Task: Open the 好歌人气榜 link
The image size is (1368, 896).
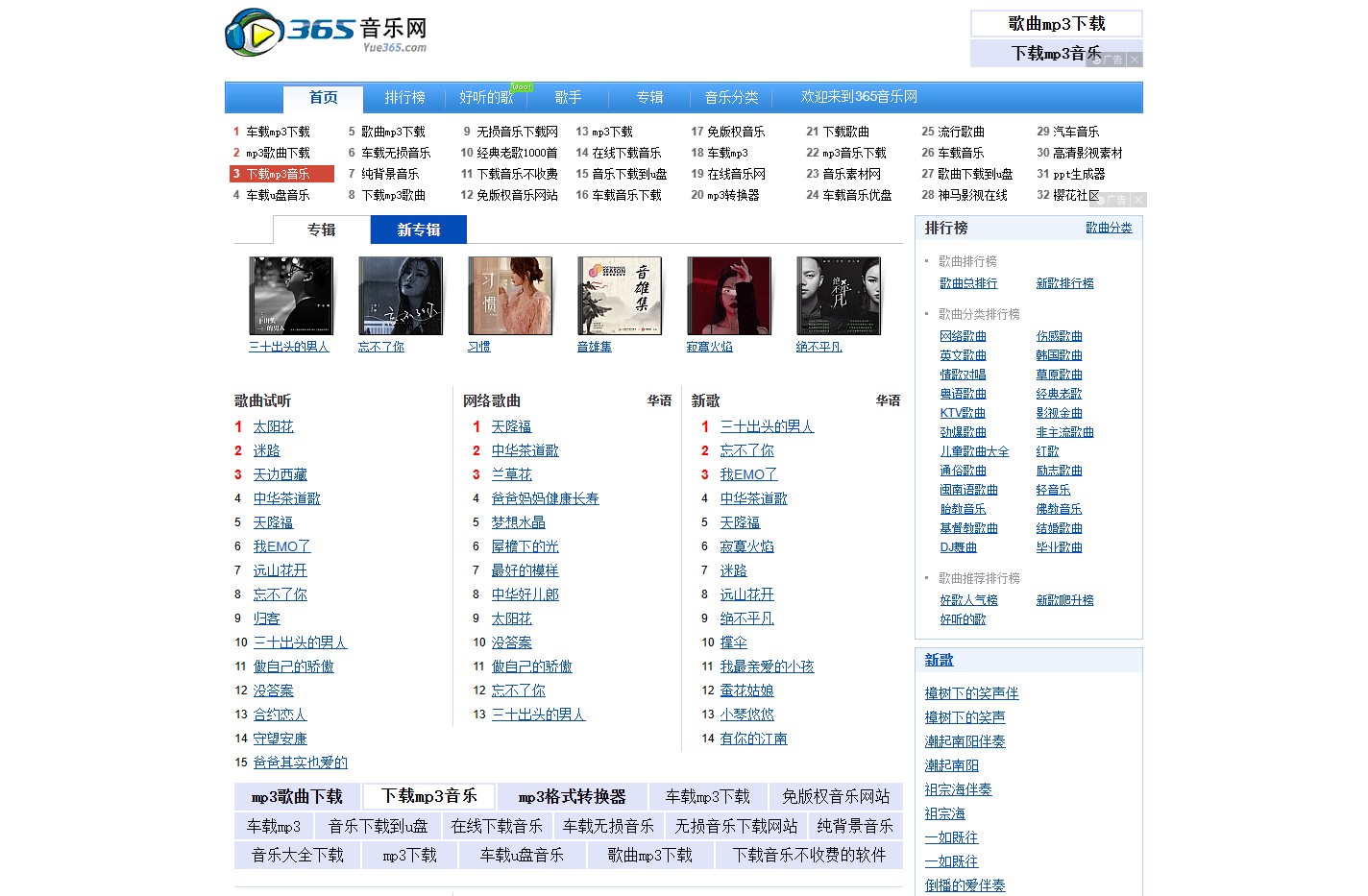Action: [968, 600]
